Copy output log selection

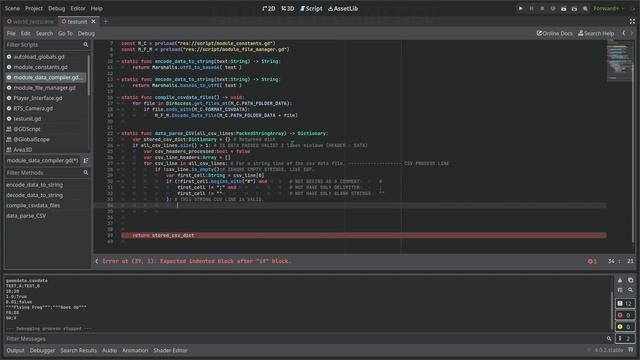pos(631,280)
